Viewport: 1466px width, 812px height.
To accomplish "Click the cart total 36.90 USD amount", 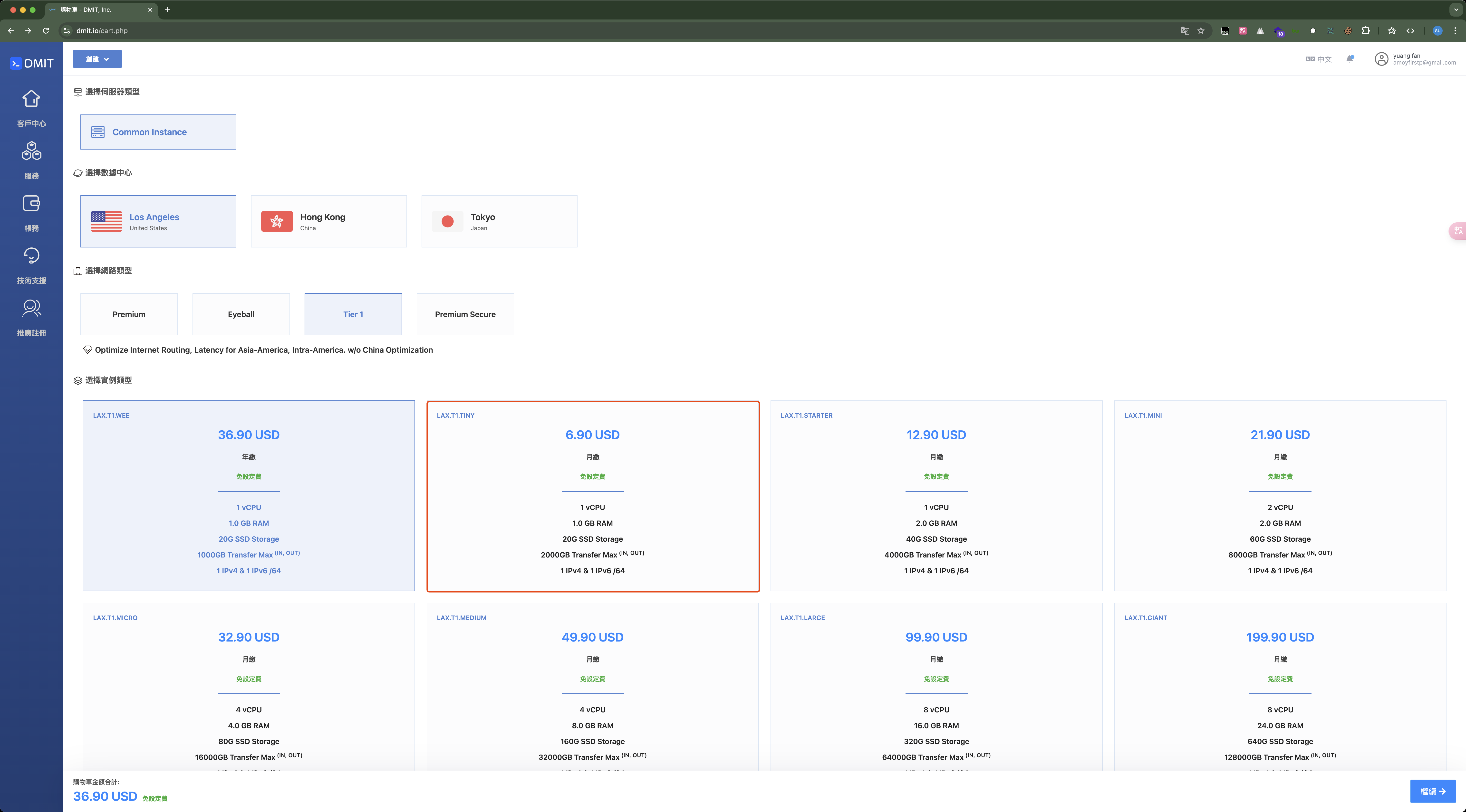I will [x=105, y=796].
